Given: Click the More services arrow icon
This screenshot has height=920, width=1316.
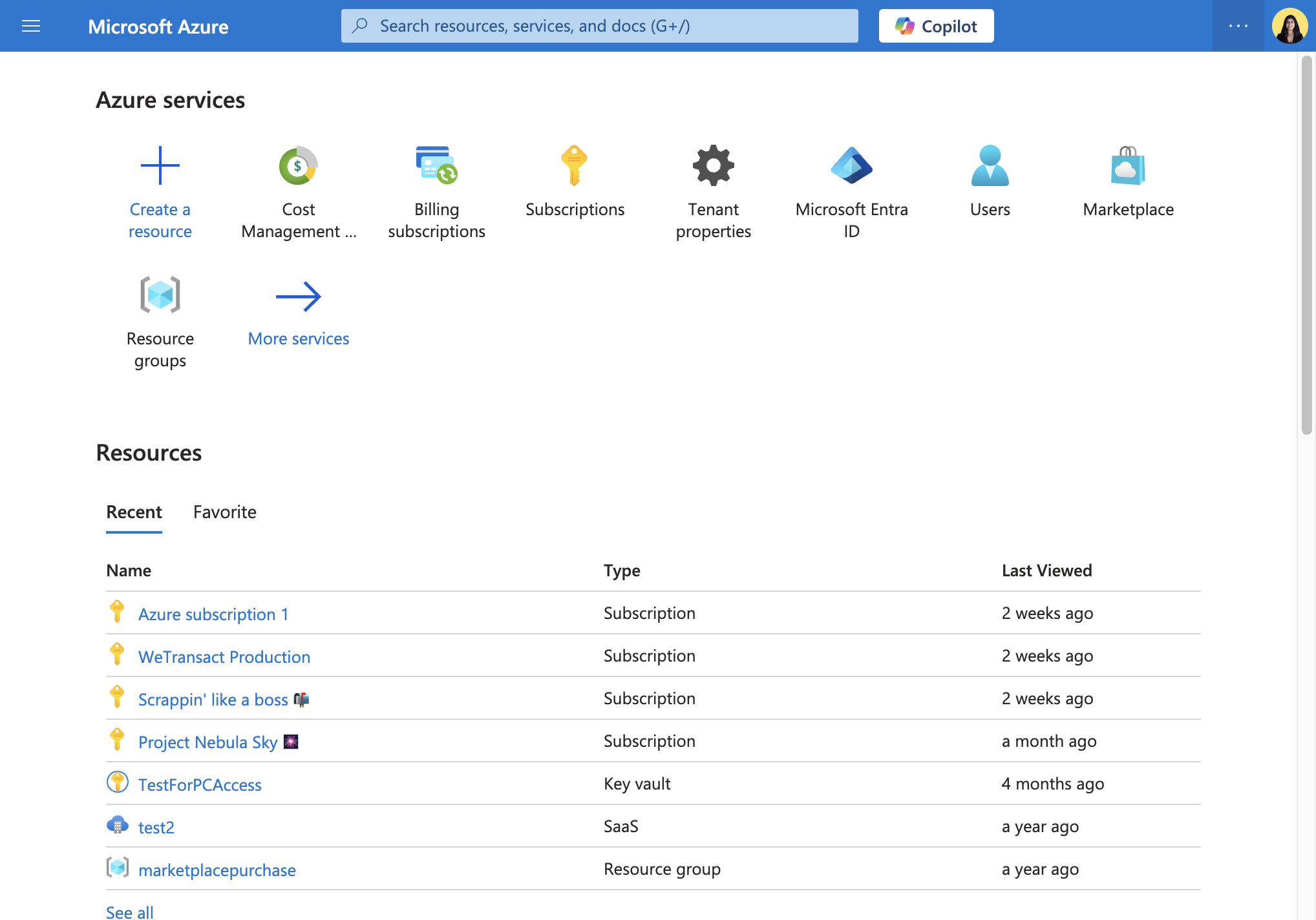Looking at the screenshot, I should click(x=298, y=297).
